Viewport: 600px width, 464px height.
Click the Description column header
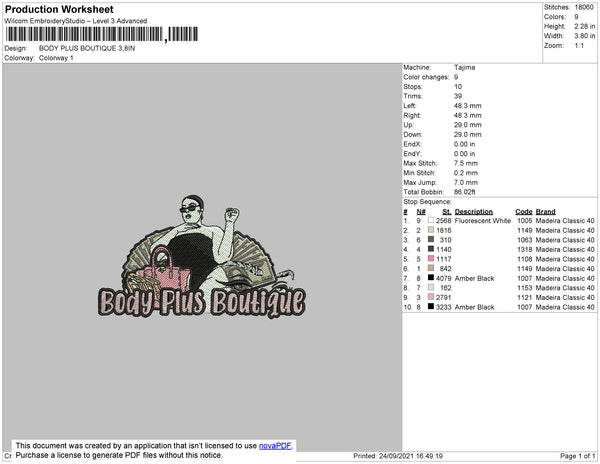point(474,212)
